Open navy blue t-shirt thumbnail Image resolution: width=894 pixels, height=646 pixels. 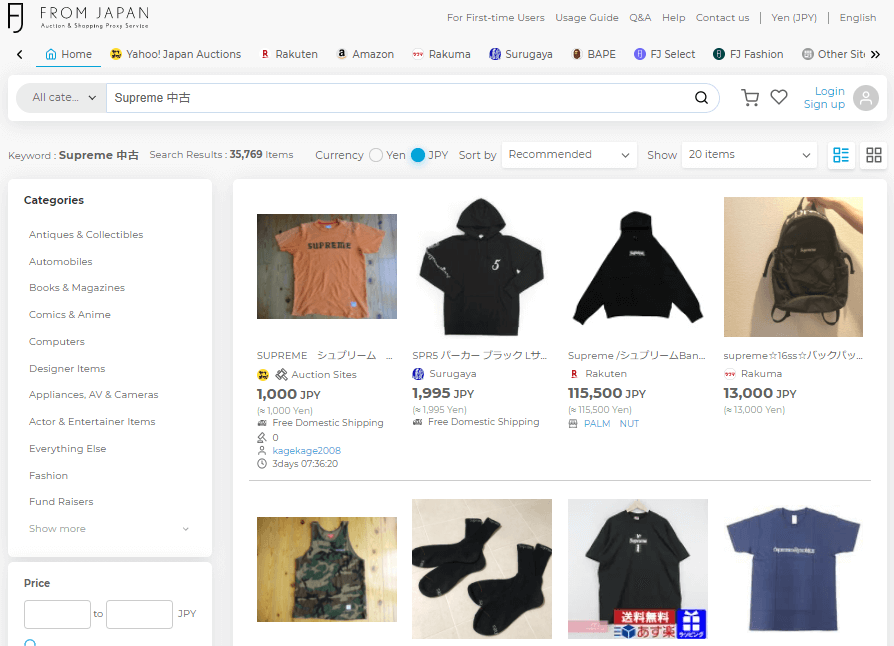pyautogui.click(x=793, y=569)
